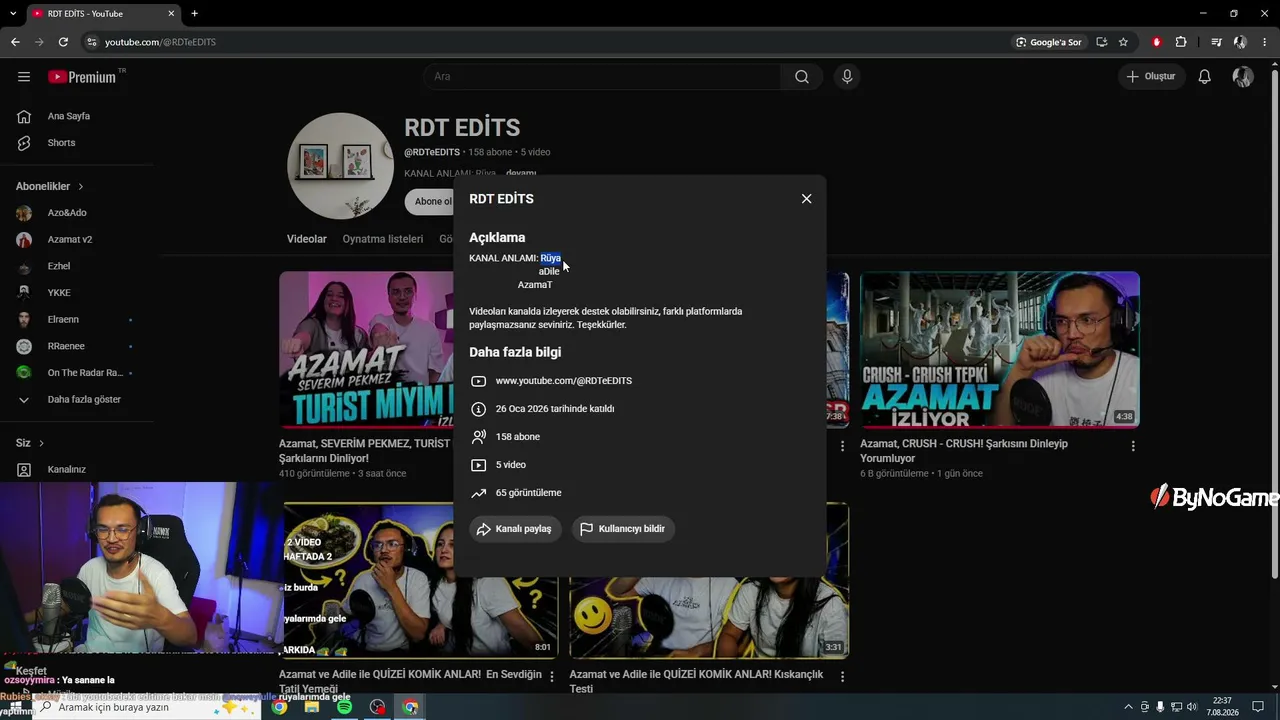The width and height of the screenshot is (1280, 720).
Task: Click the address bar URL
Action: [x=160, y=42]
